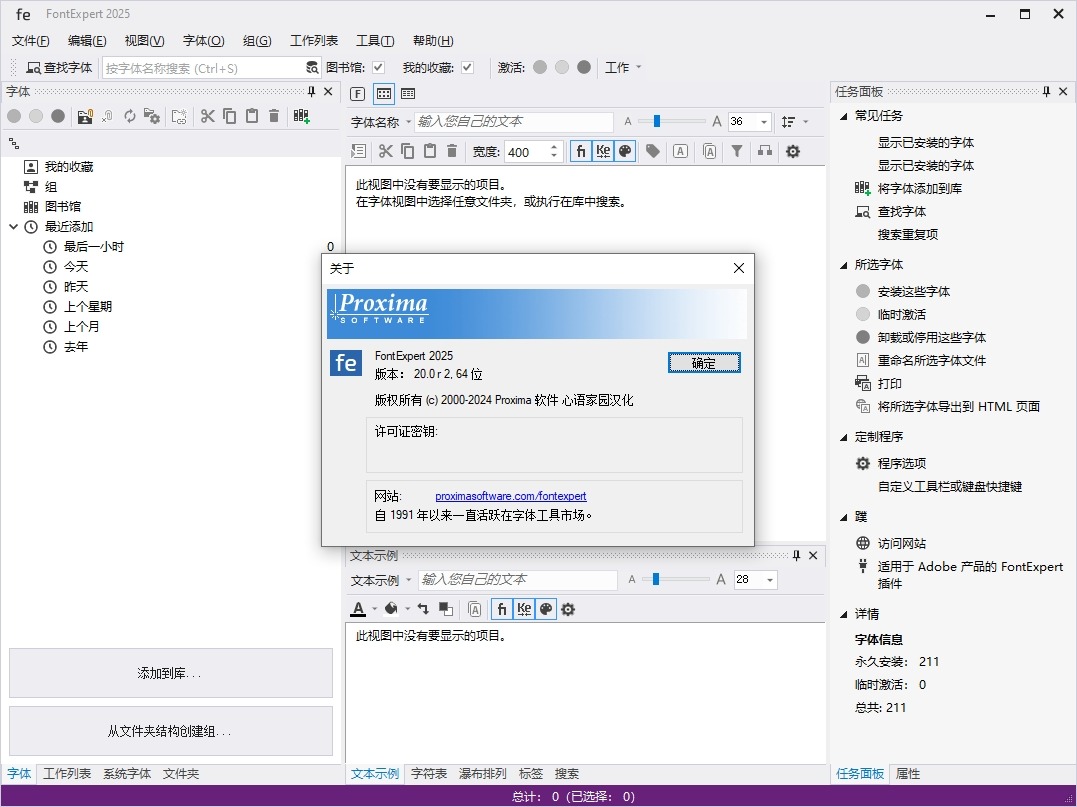The image size is (1077, 807).
Task: Switch to the 字符表 tab
Action: 429,774
